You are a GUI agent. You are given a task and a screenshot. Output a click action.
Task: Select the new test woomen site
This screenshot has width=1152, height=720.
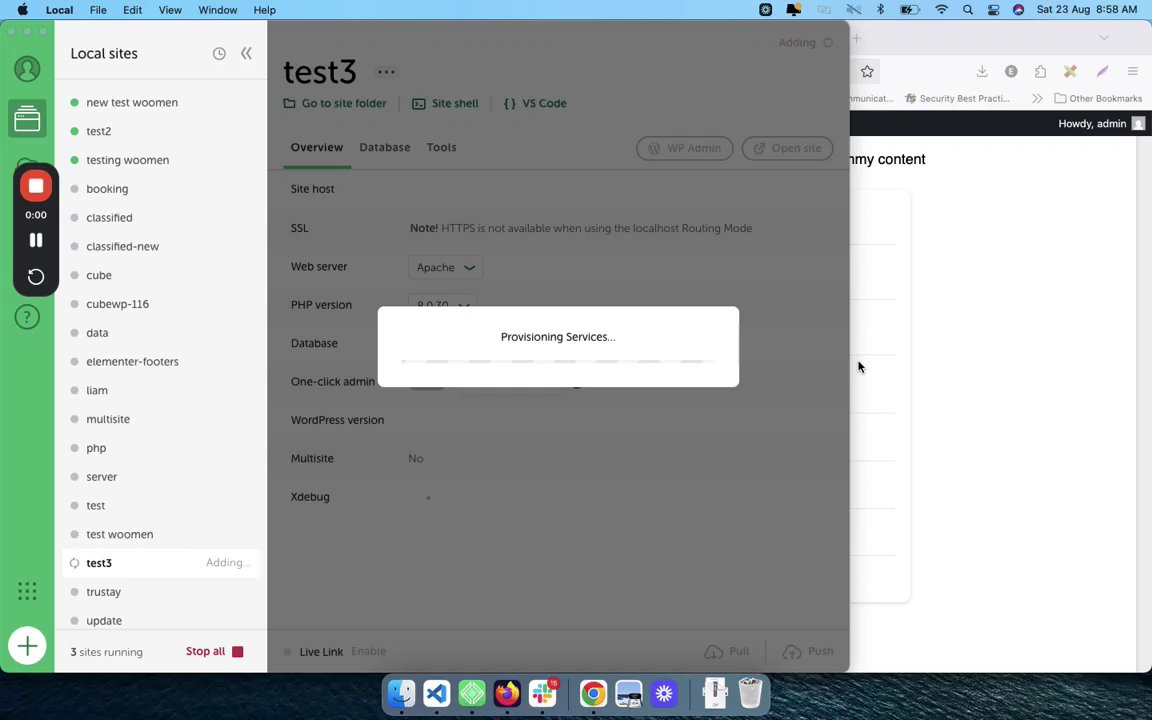(161, 103)
